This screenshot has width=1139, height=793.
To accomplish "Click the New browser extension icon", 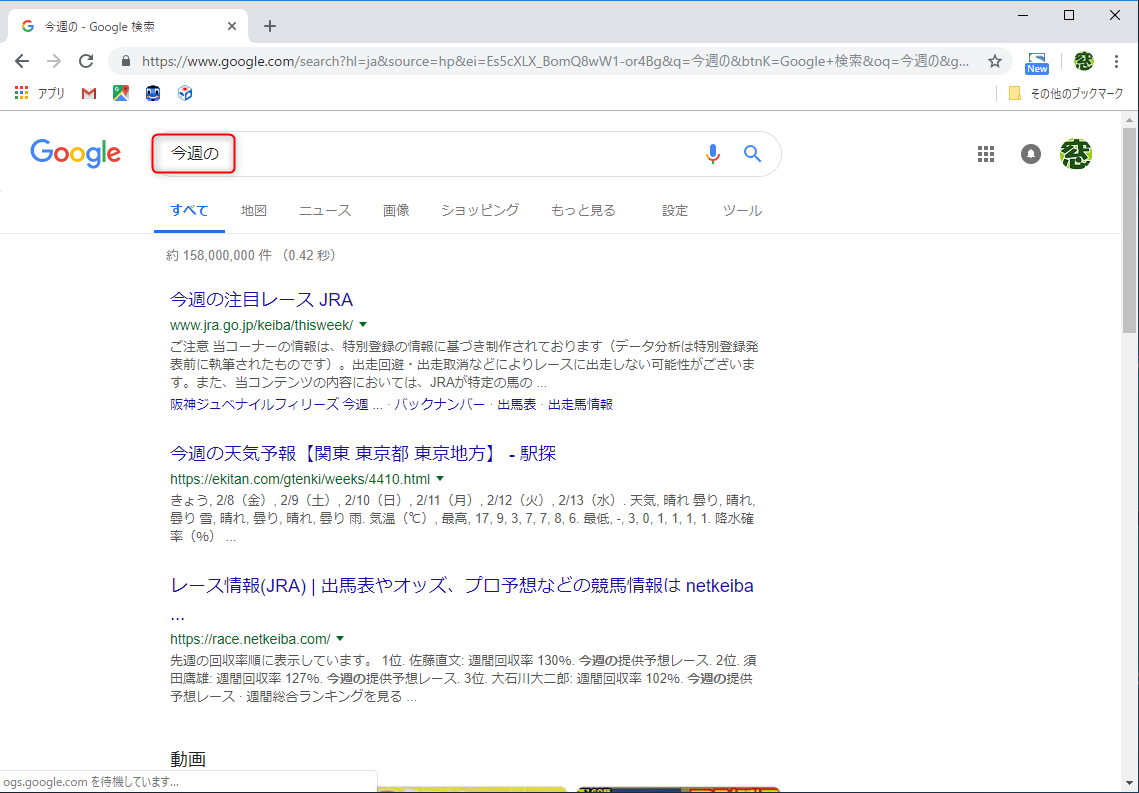I will tap(1036, 61).
